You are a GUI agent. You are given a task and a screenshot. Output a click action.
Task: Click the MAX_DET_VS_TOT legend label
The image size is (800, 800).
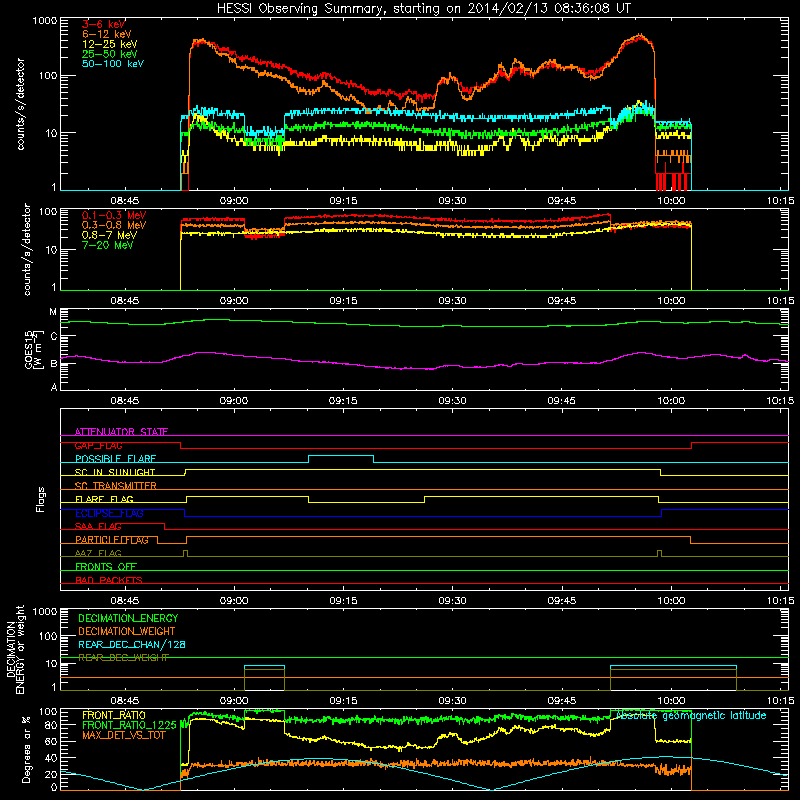(123, 735)
